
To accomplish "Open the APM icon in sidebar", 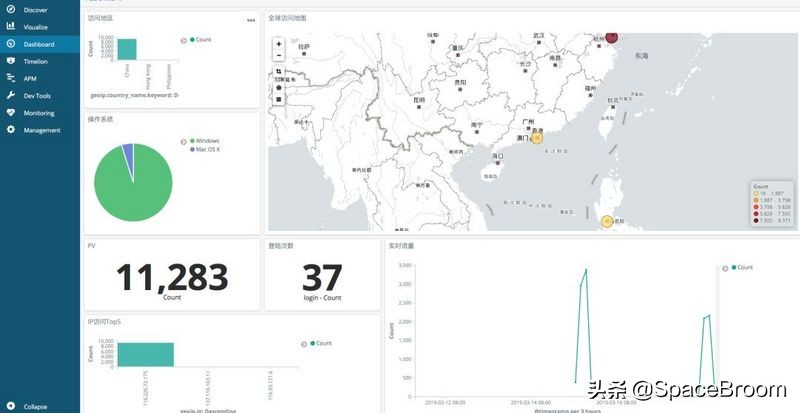I will 11,78.
